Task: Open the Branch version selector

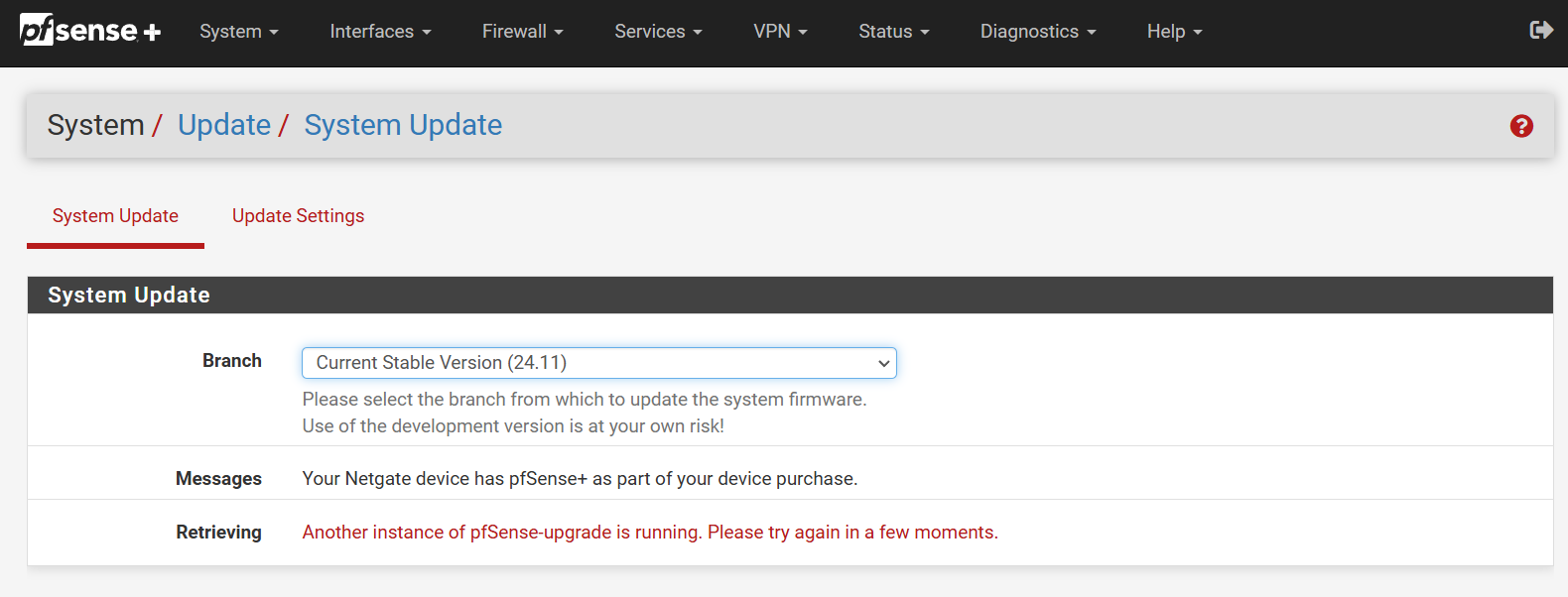Action: [599, 363]
